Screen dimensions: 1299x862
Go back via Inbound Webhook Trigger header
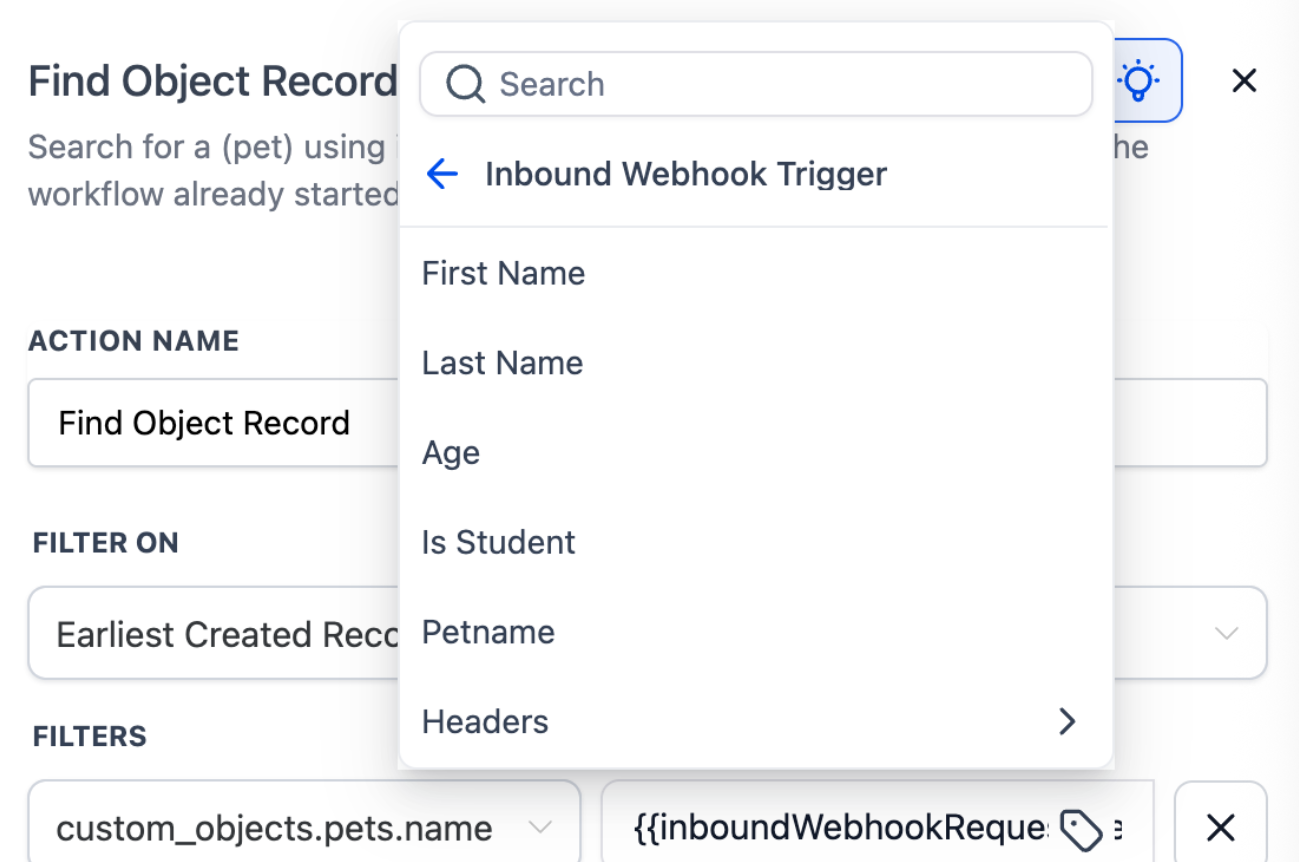click(685, 174)
